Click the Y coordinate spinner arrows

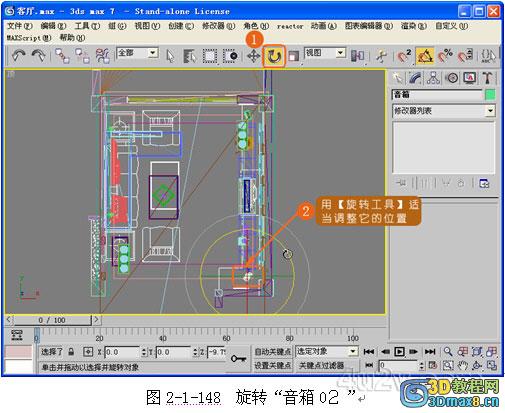pyautogui.click(x=195, y=352)
